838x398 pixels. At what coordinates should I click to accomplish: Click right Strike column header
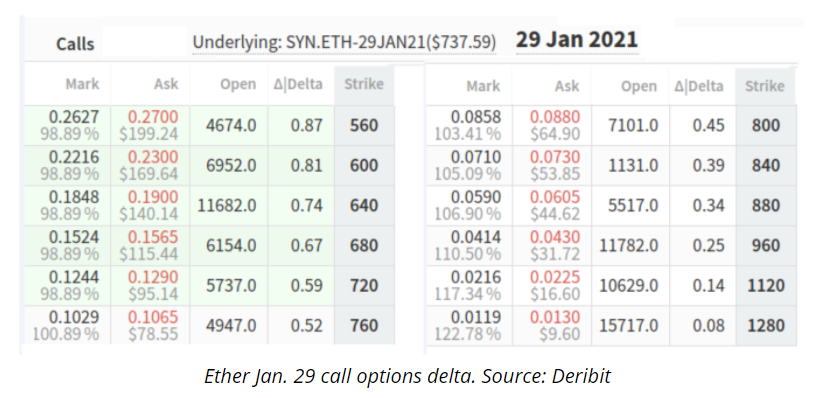click(765, 86)
